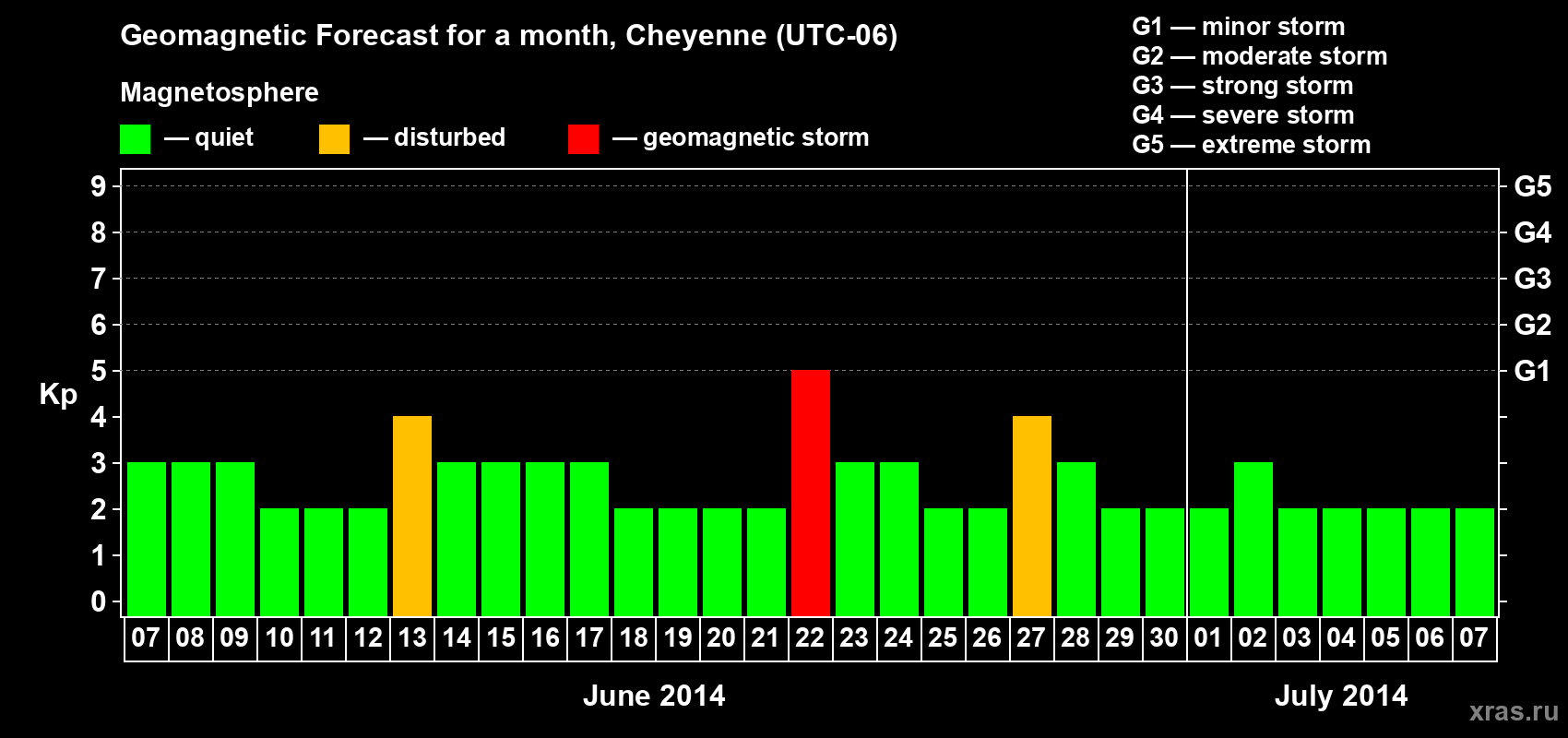Click the green bar for June 24
The image size is (1568, 738).
tap(899, 540)
